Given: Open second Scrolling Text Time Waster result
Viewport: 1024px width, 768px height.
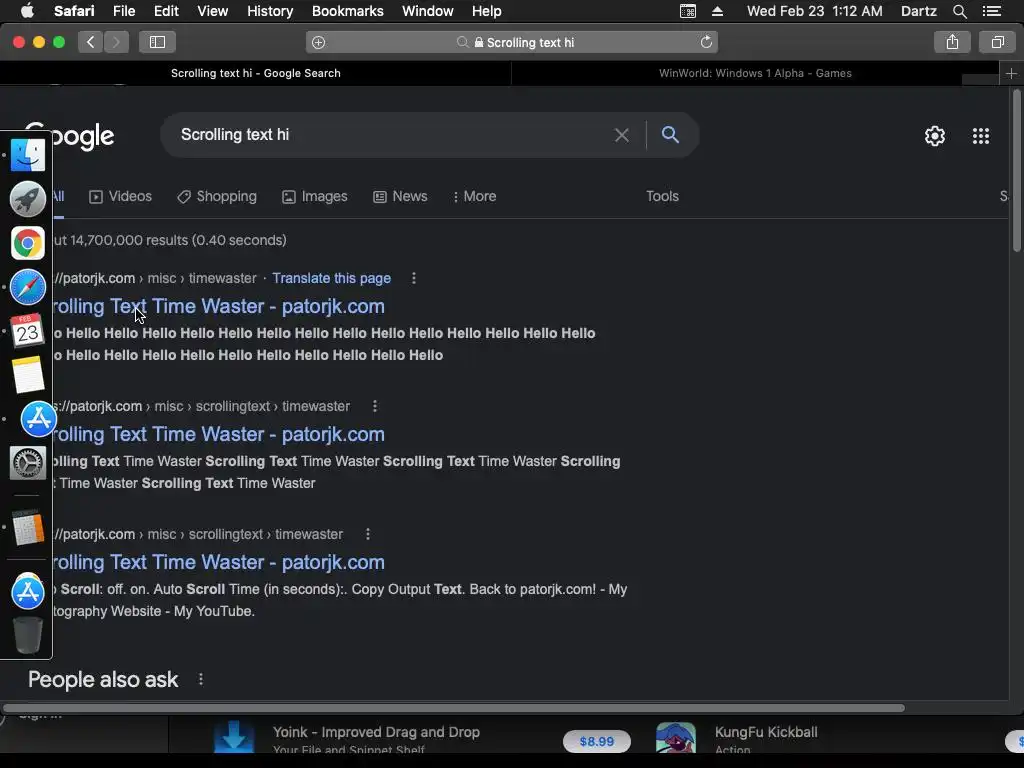Looking at the screenshot, I should (218, 434).
